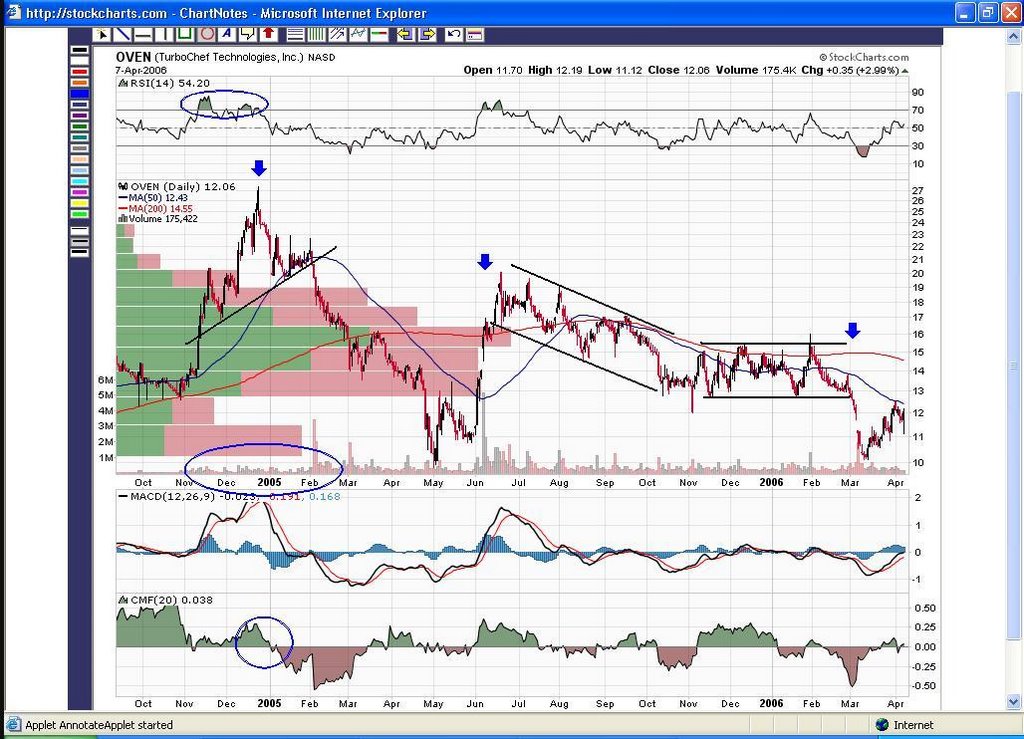Viewport: 1024px width, 739px height.
Task: Restore down the Internet Explorer window
Action: (987, 12)
